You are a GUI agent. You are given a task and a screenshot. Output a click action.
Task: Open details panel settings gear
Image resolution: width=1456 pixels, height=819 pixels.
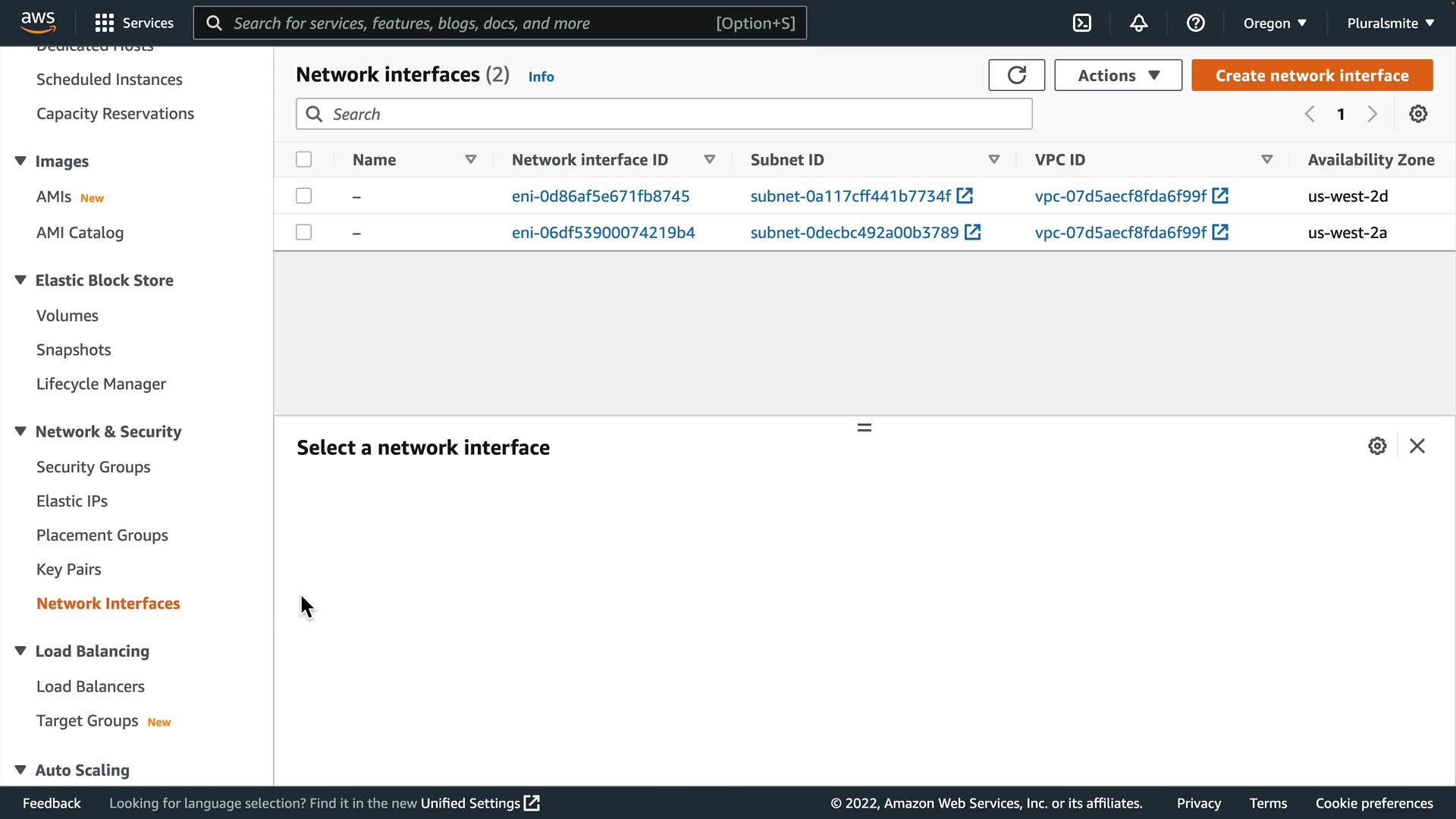point(1377,446)
